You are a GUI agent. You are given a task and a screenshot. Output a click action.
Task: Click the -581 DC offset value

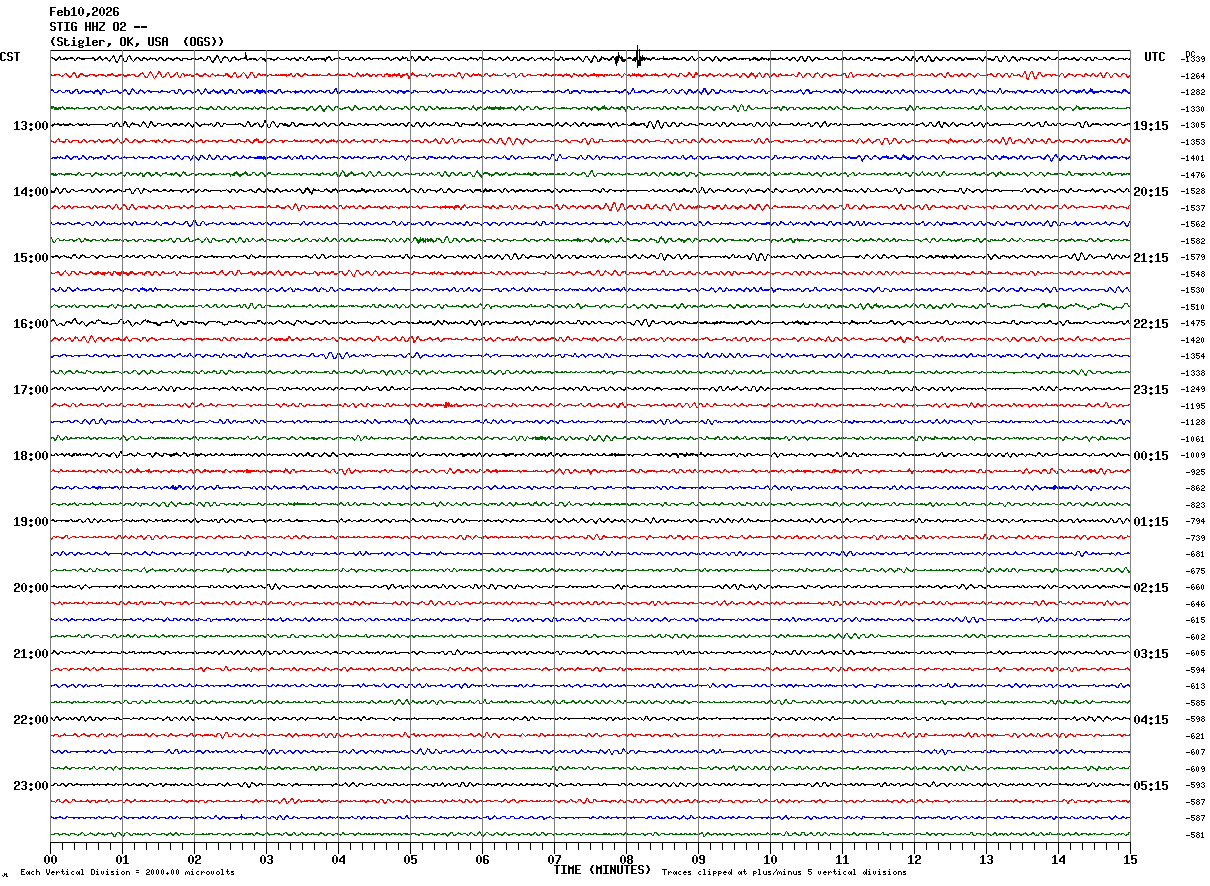(x=1193, y=835)
